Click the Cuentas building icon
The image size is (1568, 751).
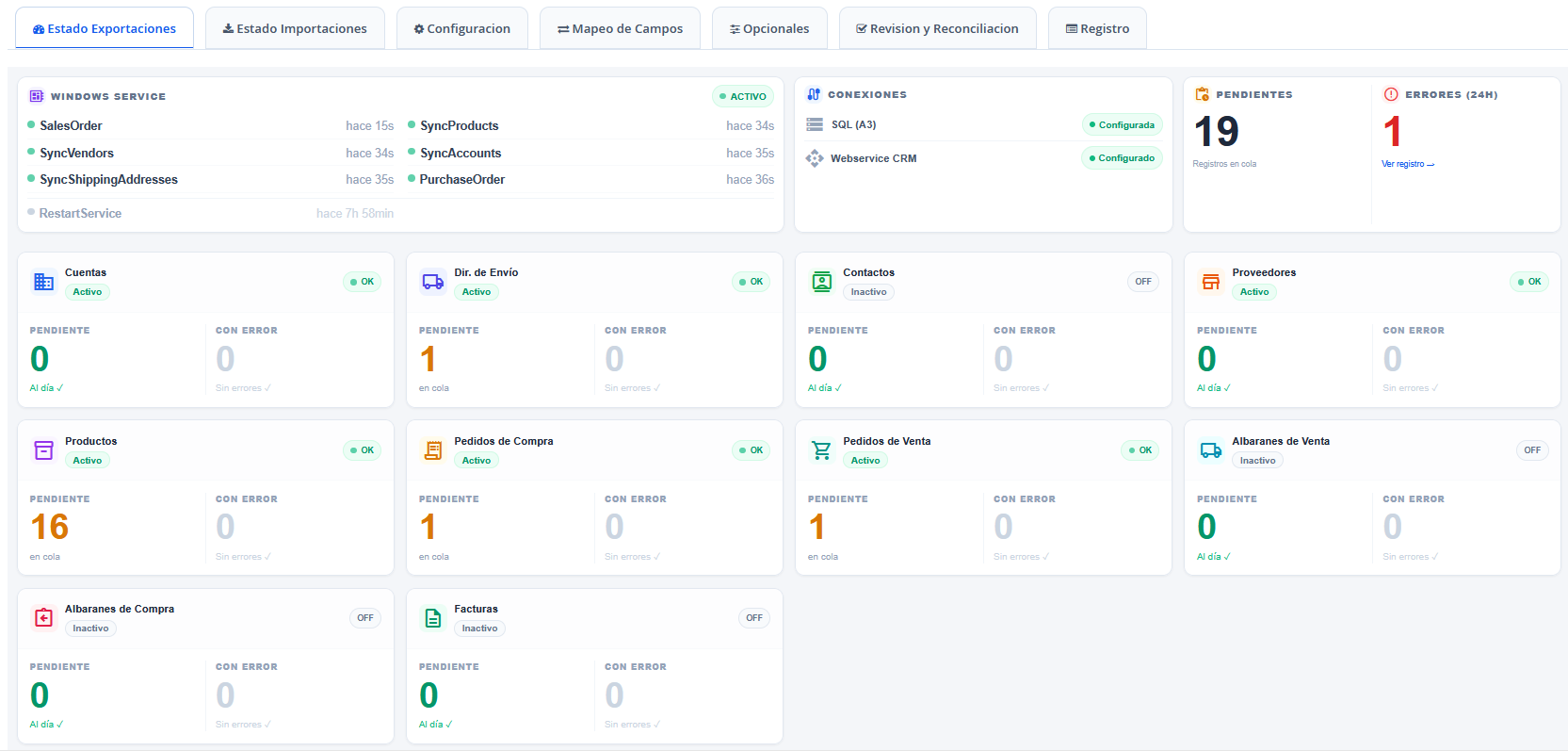point(43,281)
